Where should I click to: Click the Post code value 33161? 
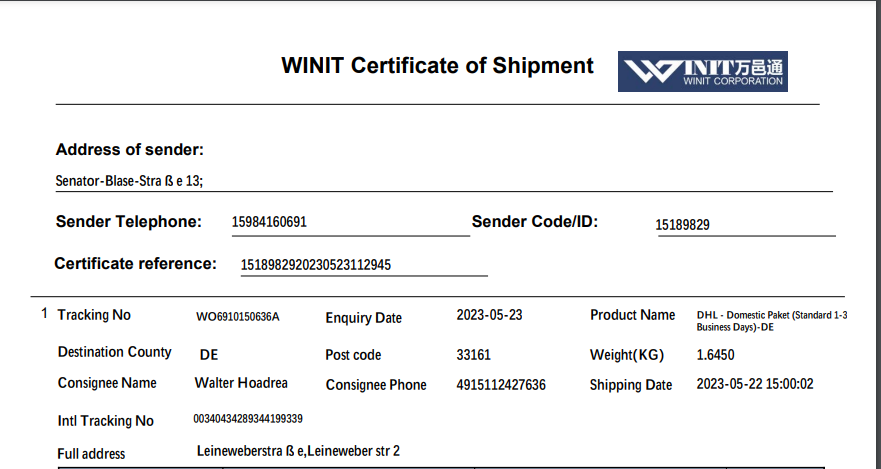coord(474,355)
